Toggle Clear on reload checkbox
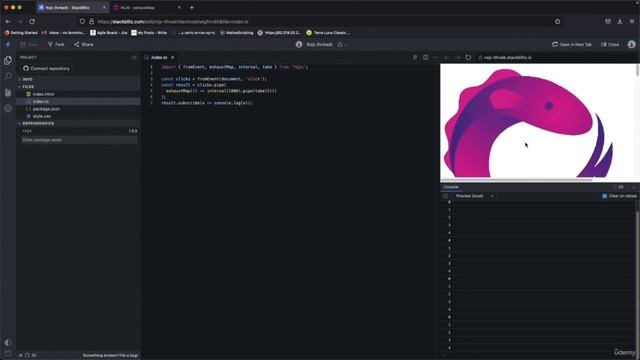 coord(604,196)
